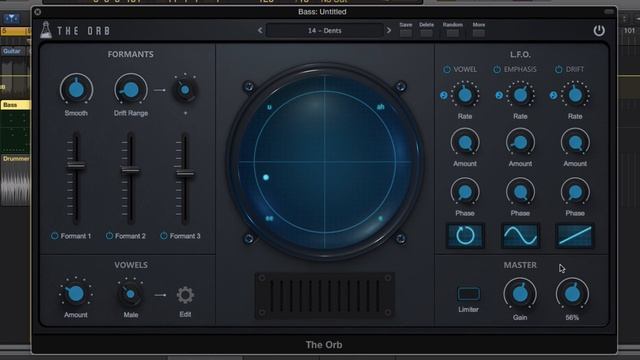640x360 pixels.
Task: Select the Drummer track in the DAW behind
Action: click(16, 158)
